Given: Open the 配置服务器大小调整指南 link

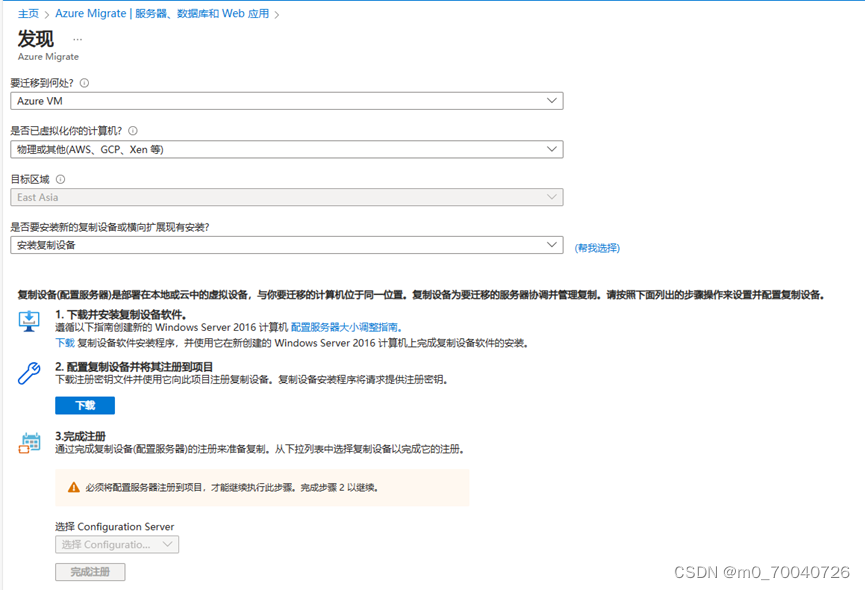Looking at the screenshot, I should click(x=344, y=328).
